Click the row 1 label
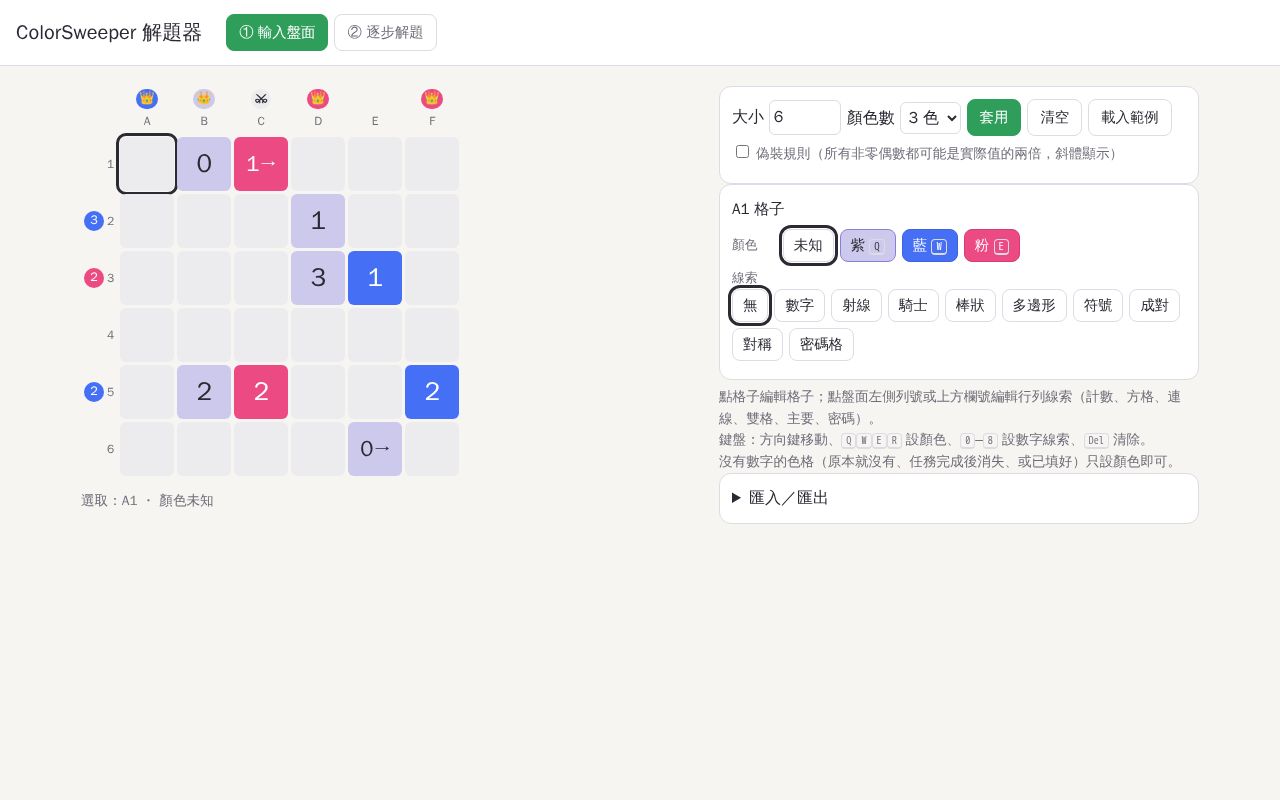This screenshot has height=800, width=1280. [x=110, y=164]
